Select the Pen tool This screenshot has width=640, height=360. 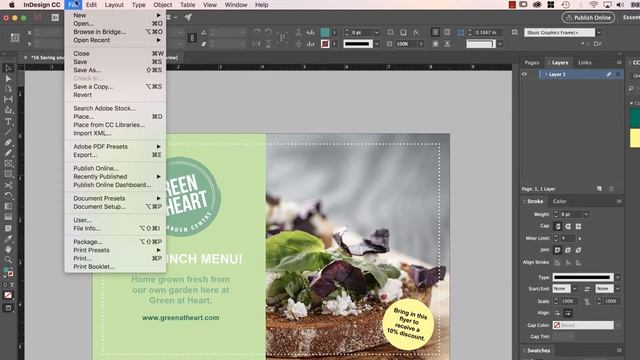point(8,142)
